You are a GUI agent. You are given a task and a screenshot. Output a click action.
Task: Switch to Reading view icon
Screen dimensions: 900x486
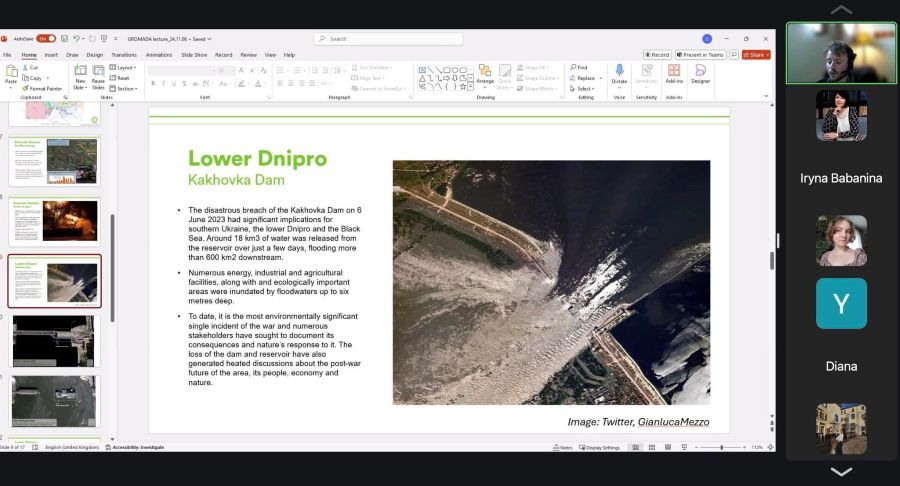[x=668, y=448]
